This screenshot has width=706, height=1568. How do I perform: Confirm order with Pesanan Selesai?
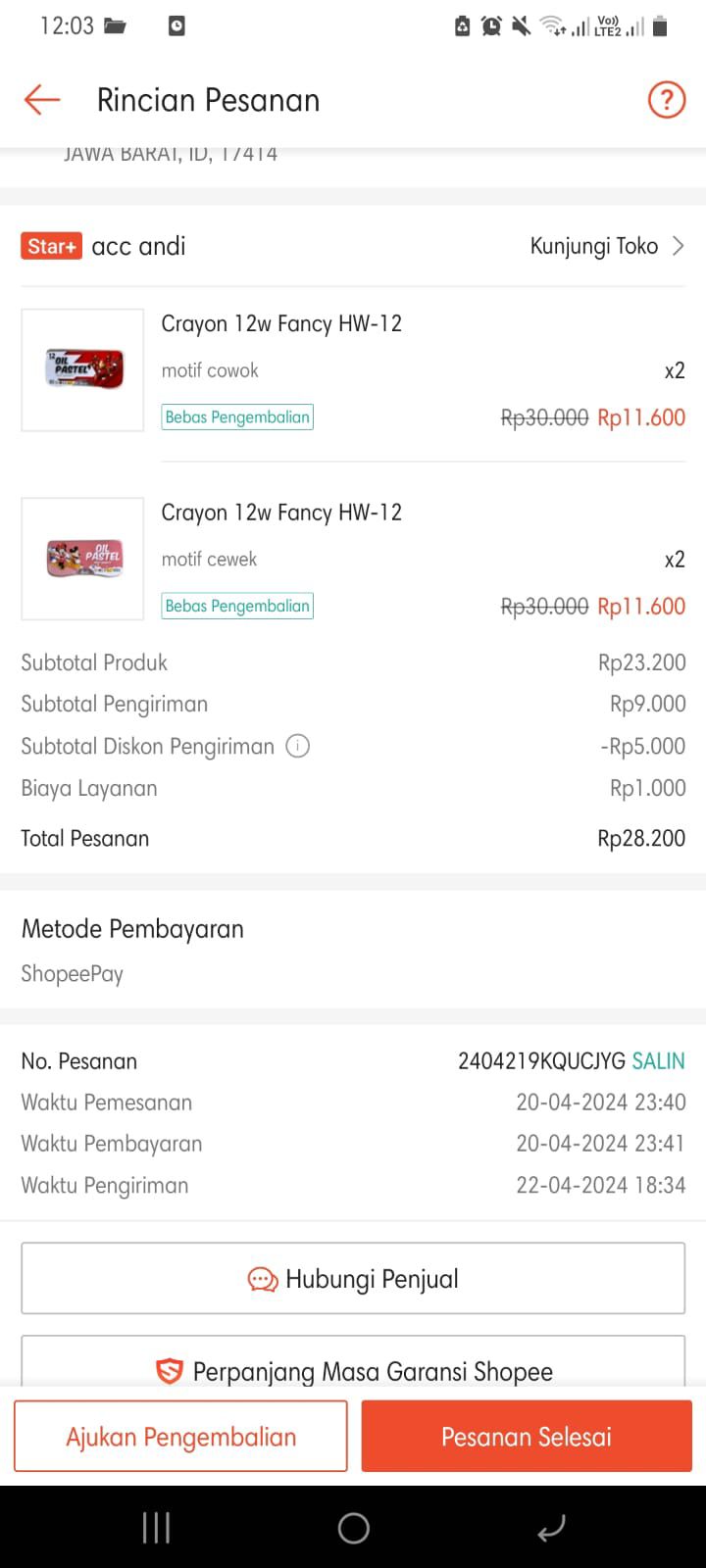click(527, 1437)
